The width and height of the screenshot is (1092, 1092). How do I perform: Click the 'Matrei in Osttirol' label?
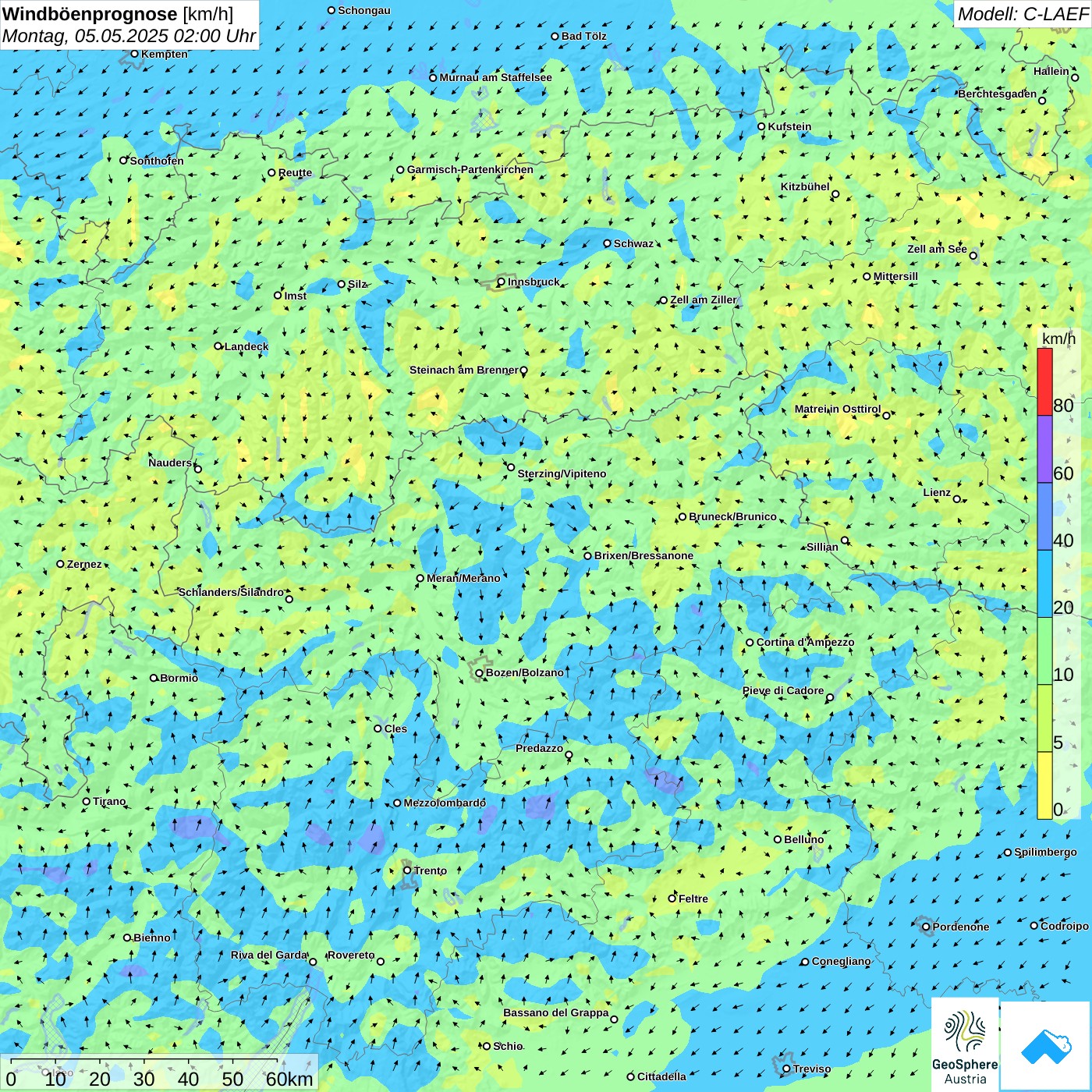[838, 409]
